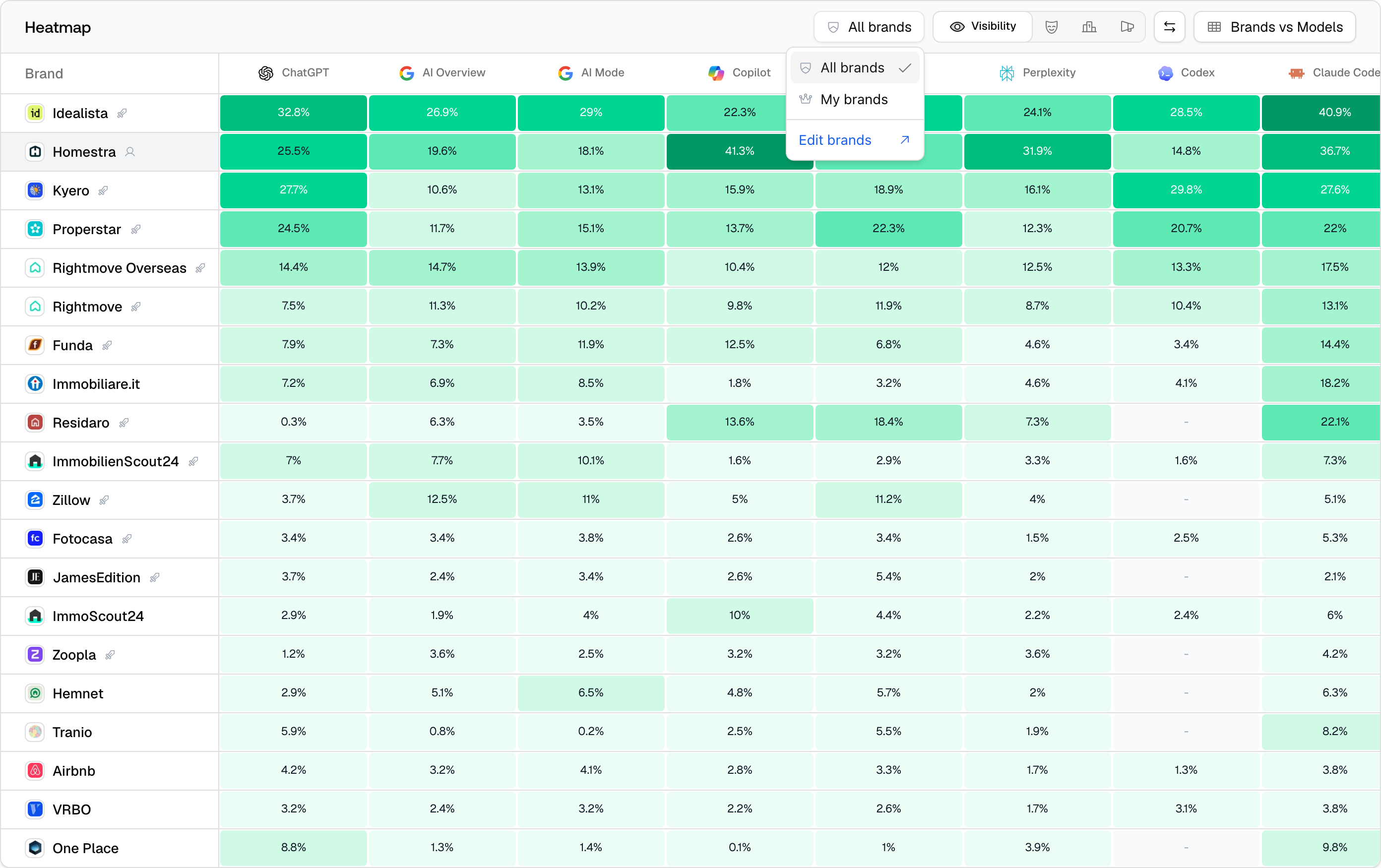1381x868 pixels.
Task: Click the Idealista brand logo
Action: 35,113
